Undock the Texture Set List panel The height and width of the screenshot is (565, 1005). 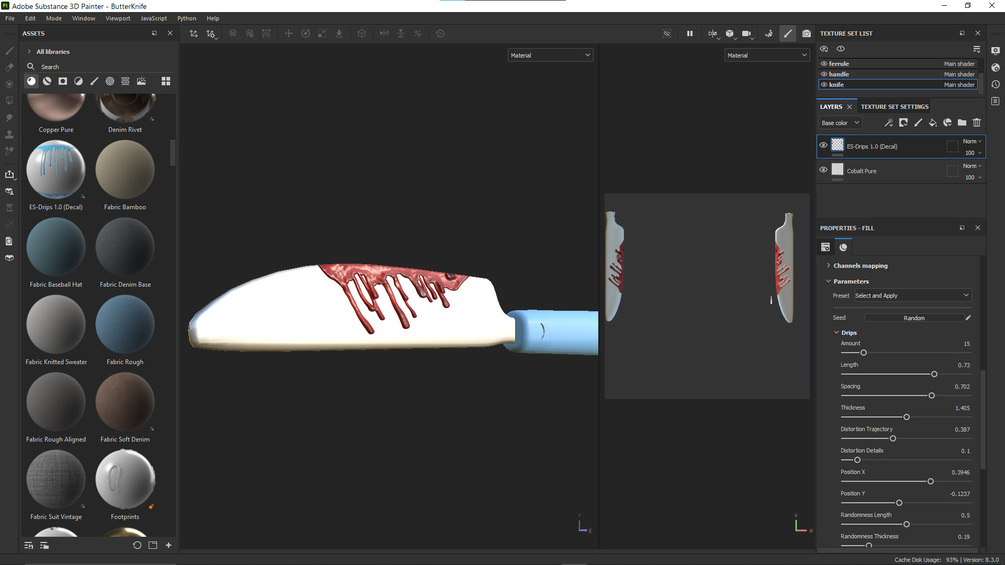click(x=961, y=33)
